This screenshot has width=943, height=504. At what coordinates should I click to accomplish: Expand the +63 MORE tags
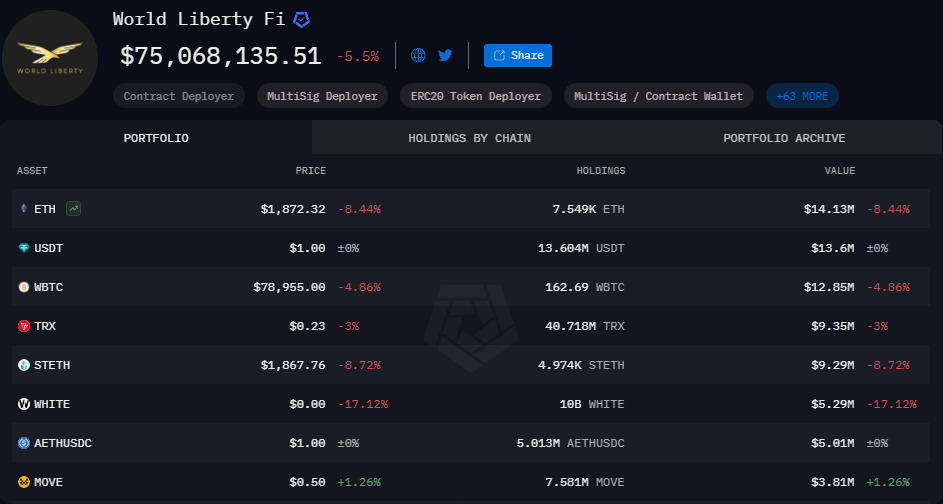click(802, 96)
